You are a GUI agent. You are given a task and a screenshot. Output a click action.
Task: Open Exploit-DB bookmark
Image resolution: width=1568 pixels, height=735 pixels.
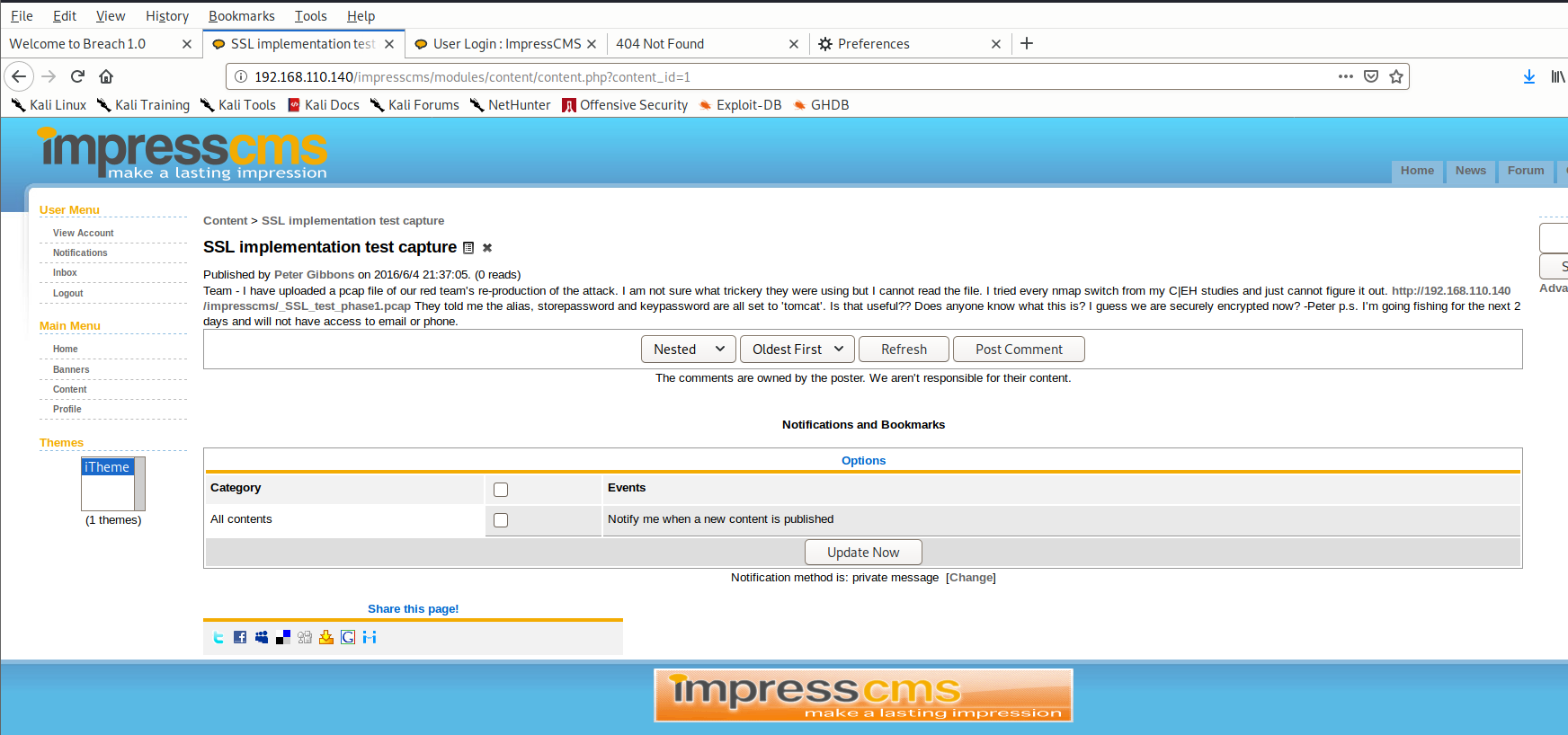[x=739, y=105]
